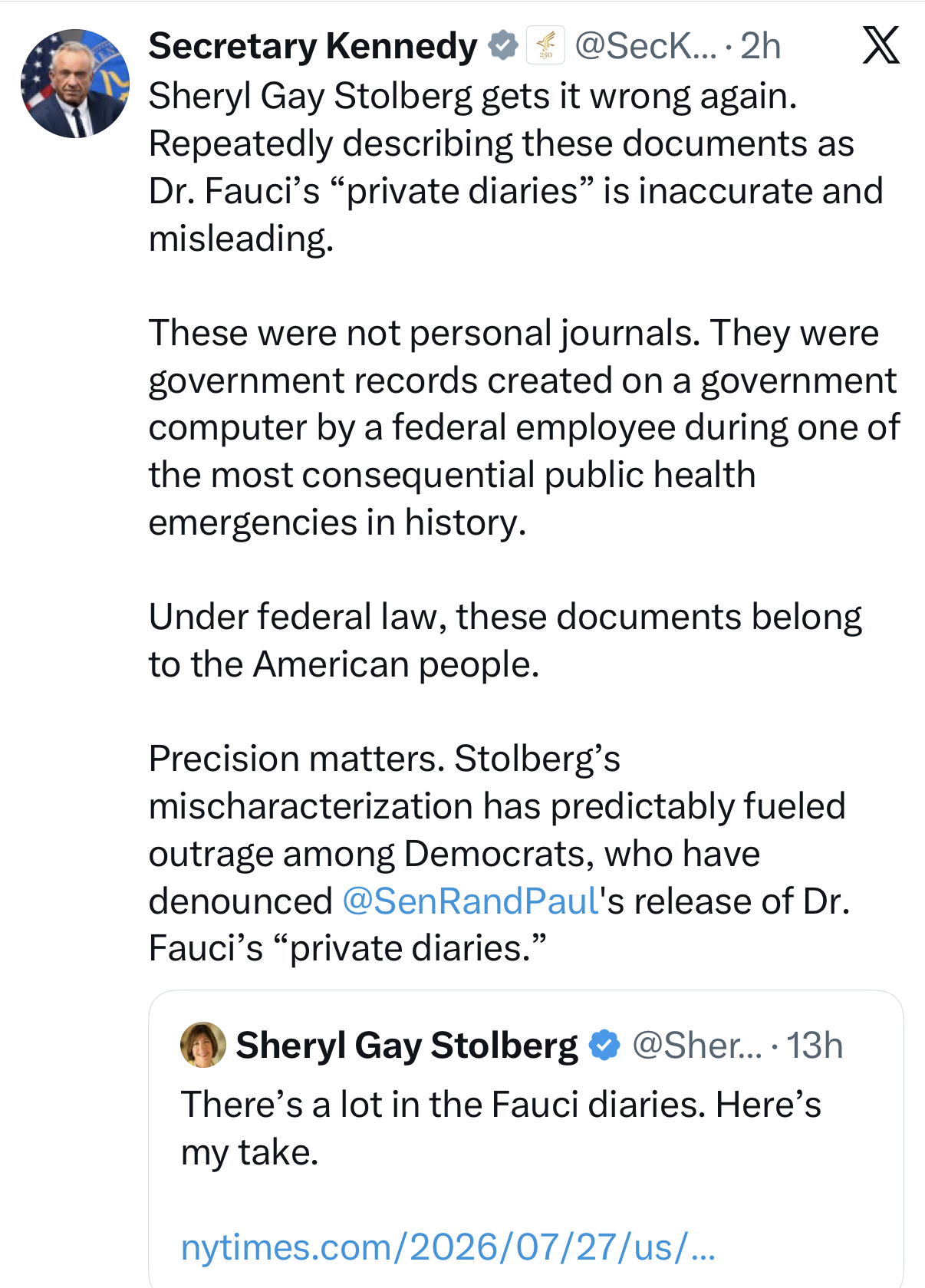Click the Sheryl Gay Stolberg display name

pos(407,1045)
